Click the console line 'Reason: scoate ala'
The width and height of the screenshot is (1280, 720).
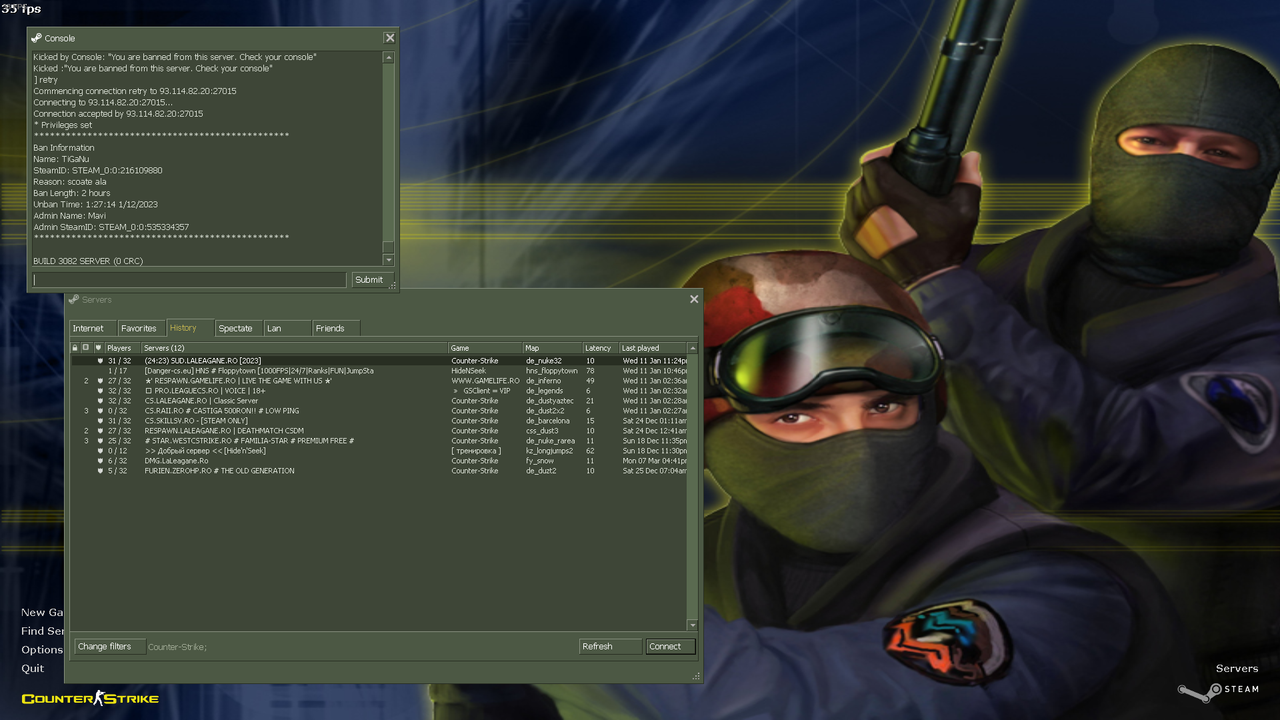(x=70, y=181)
